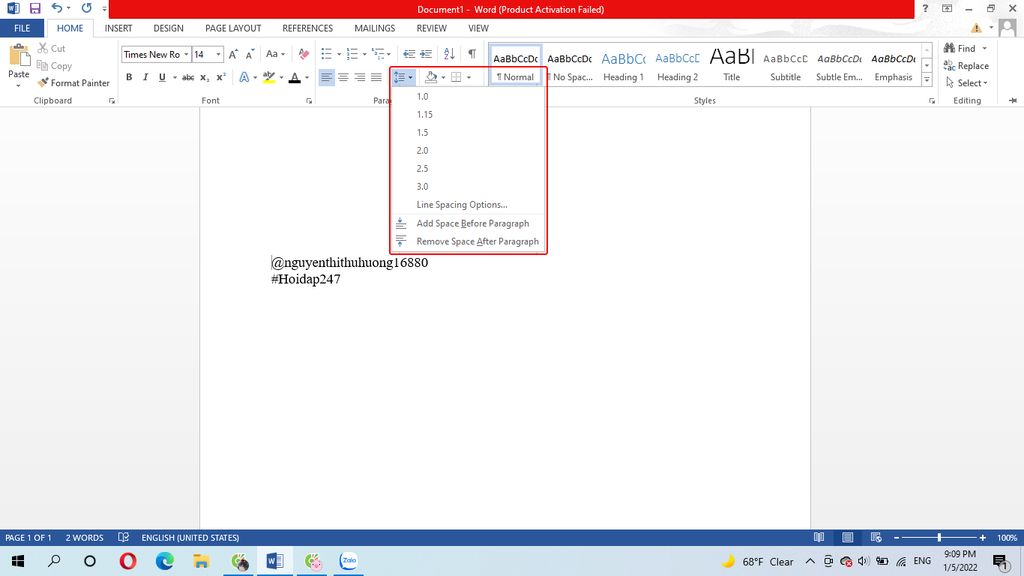The height and width of the screenshot is (576, 1024).
Task: Click the Cut button
Action: tap(52, 48)
